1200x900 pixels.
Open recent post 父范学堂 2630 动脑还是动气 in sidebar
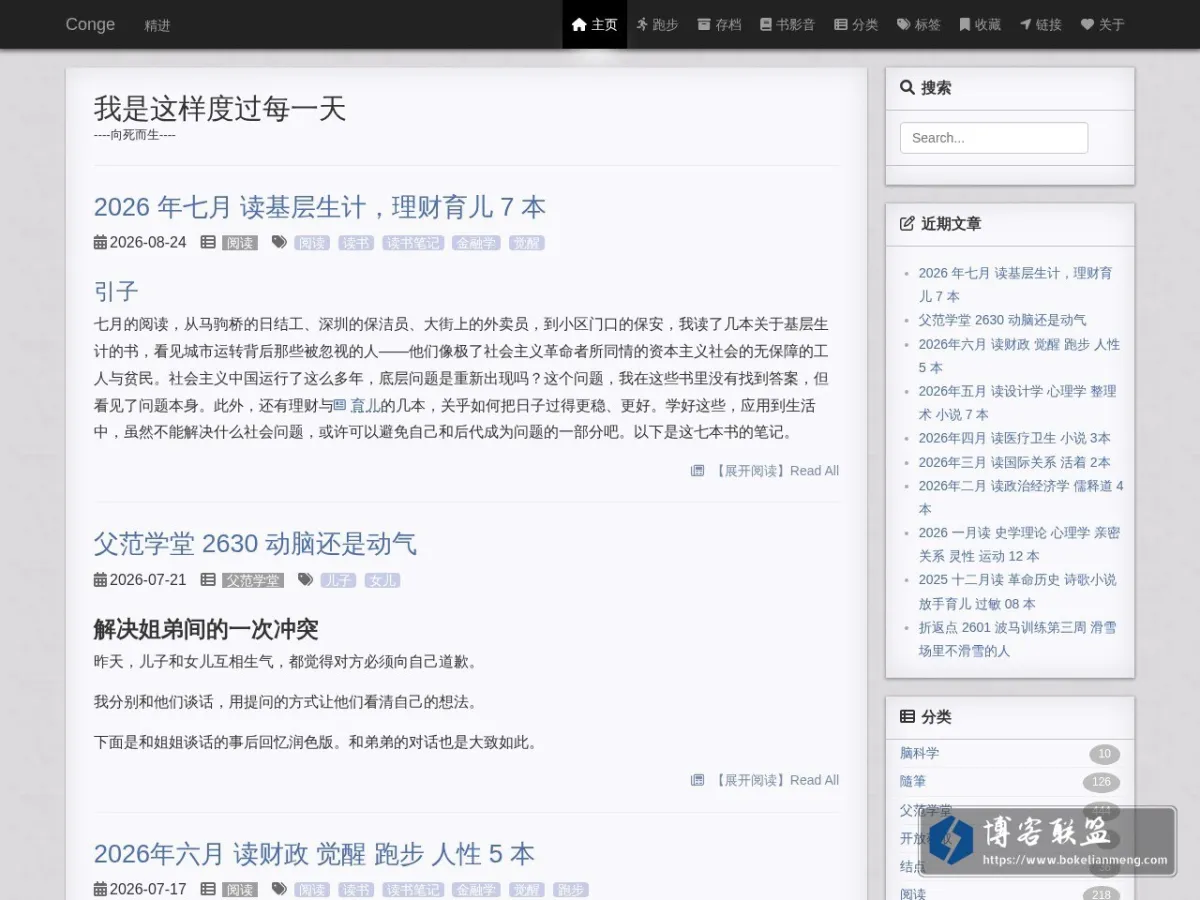(1002, 320)
